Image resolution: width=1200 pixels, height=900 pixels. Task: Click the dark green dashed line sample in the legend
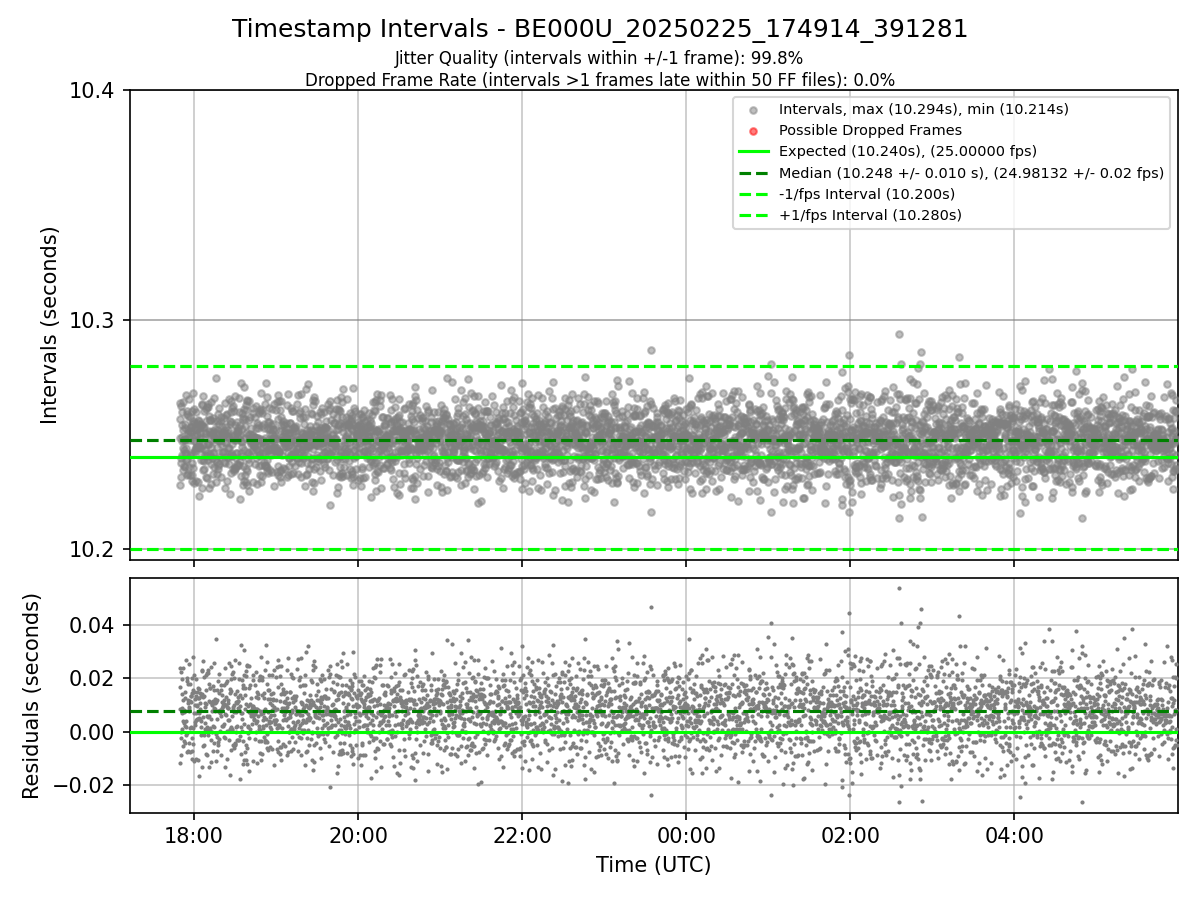(754, 173)
